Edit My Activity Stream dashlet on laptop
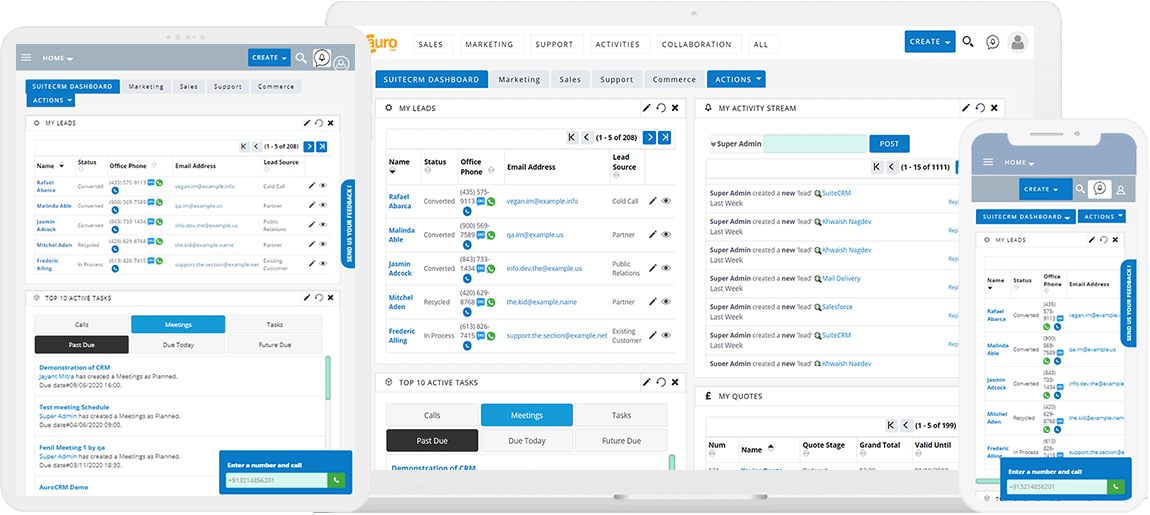Screen dimensions: 1150x515 pos(966,108)
